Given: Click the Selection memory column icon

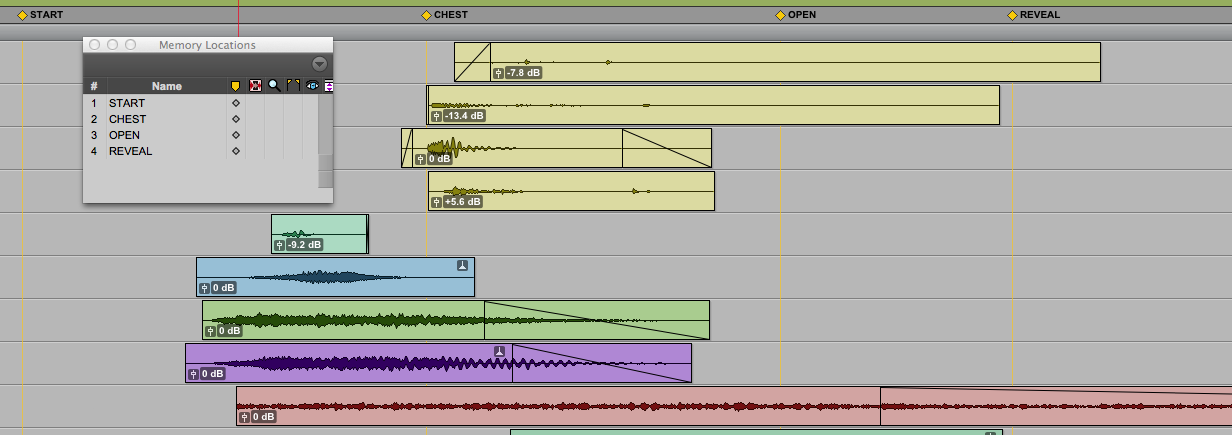Looking at the screenshot, I should (255, 86).
